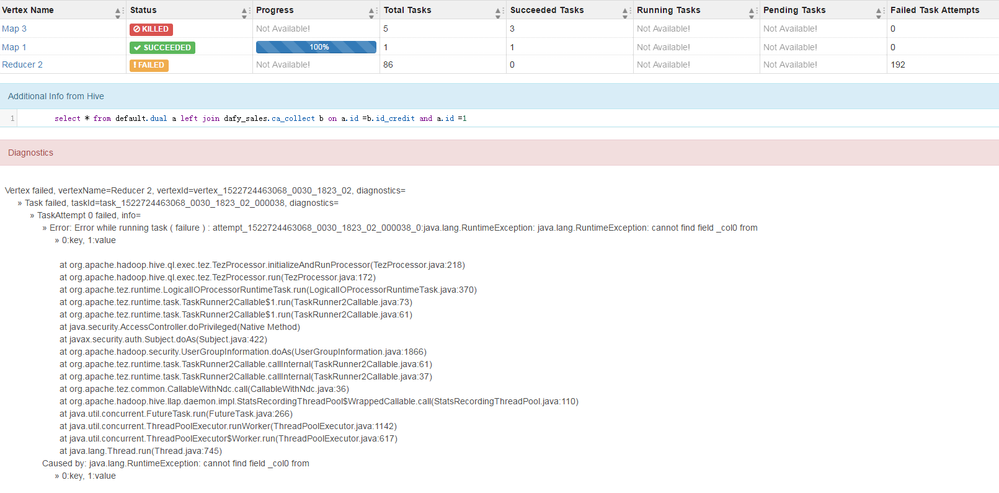The width and height of the screenshot is (999, 493).
Task: Click the Error while running task line
Action: tap(399, 227)
